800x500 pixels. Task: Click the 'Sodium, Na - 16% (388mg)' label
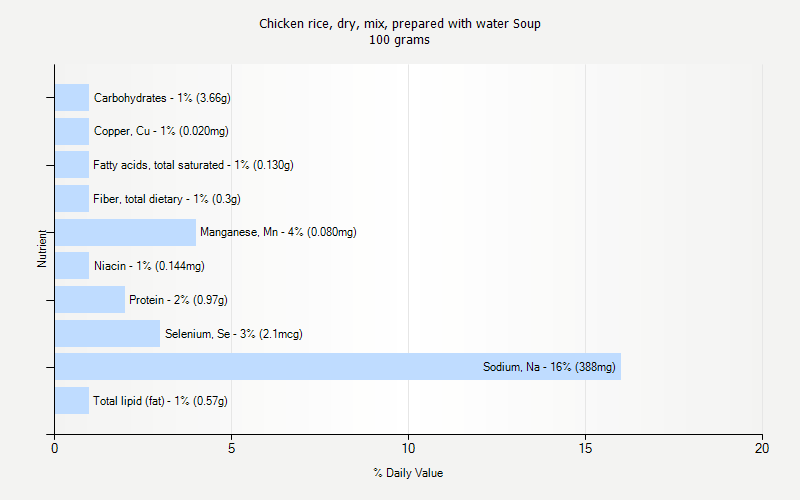click(549, 367)
